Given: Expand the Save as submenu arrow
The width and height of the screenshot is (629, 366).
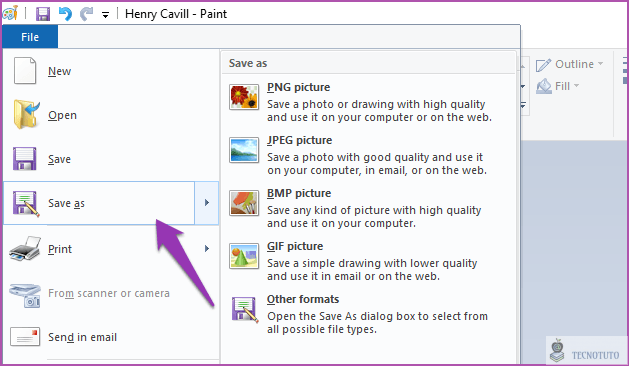Looking at the screenshot, I should [207, 203].
